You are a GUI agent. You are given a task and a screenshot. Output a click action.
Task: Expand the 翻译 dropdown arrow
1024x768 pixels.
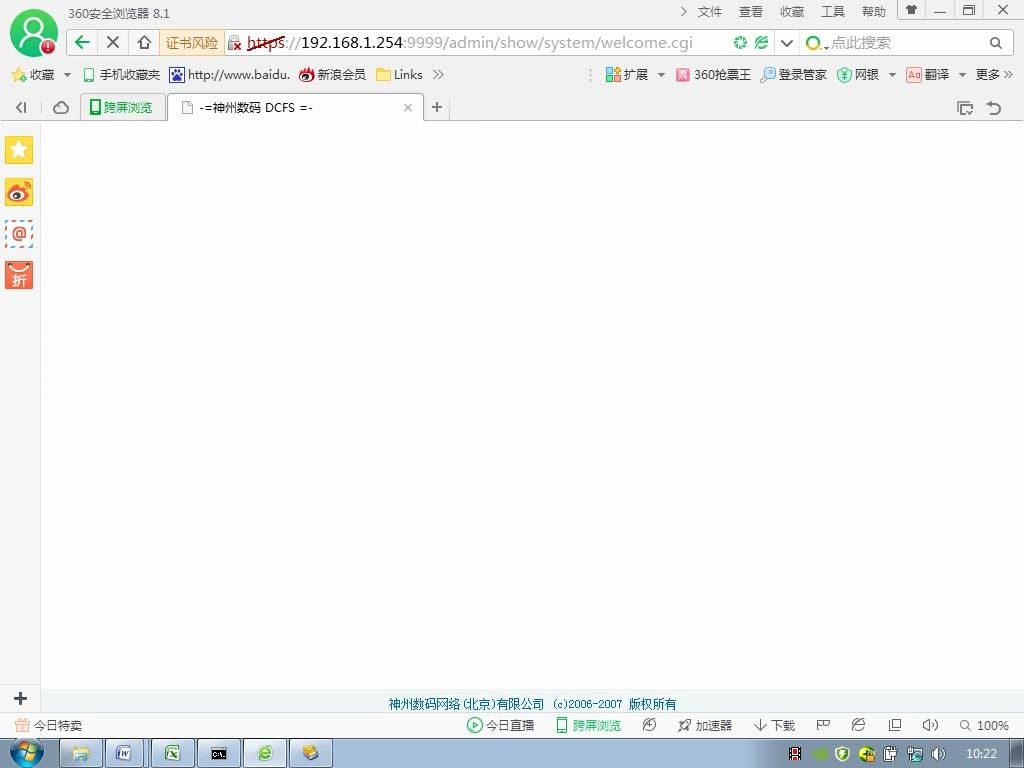(962, 75)
